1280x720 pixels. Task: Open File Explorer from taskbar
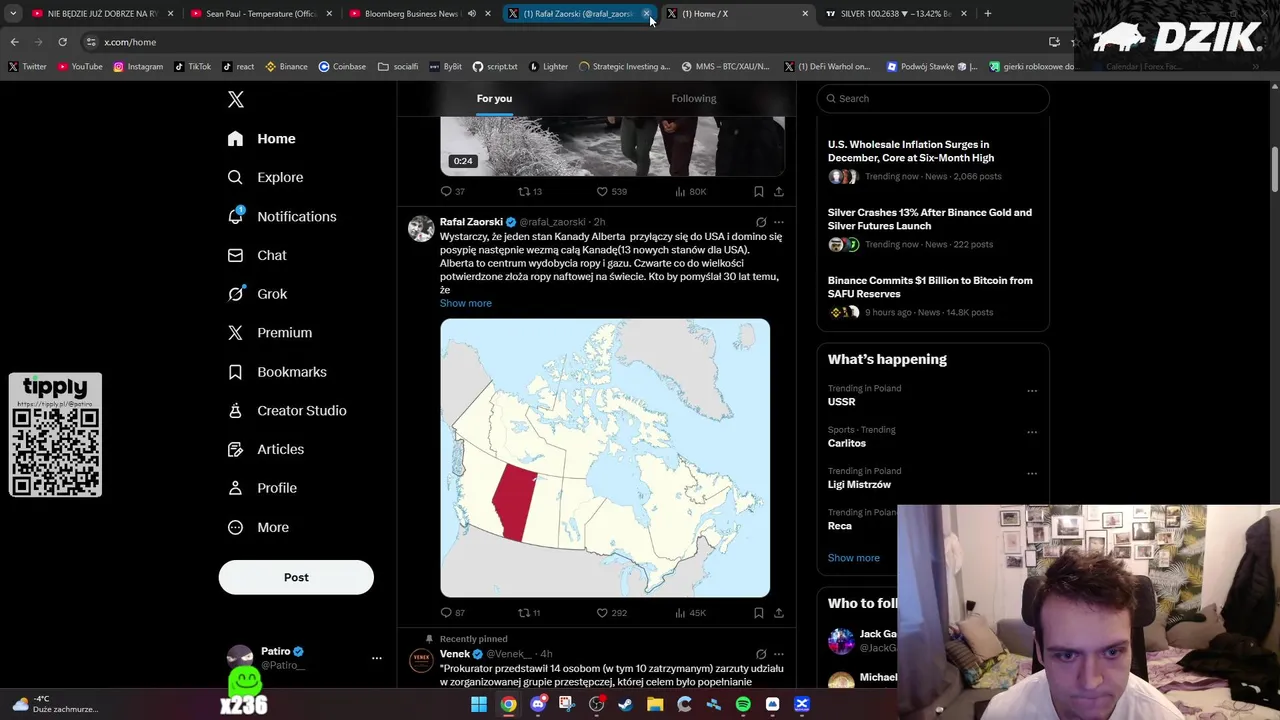tap(655, 704)
